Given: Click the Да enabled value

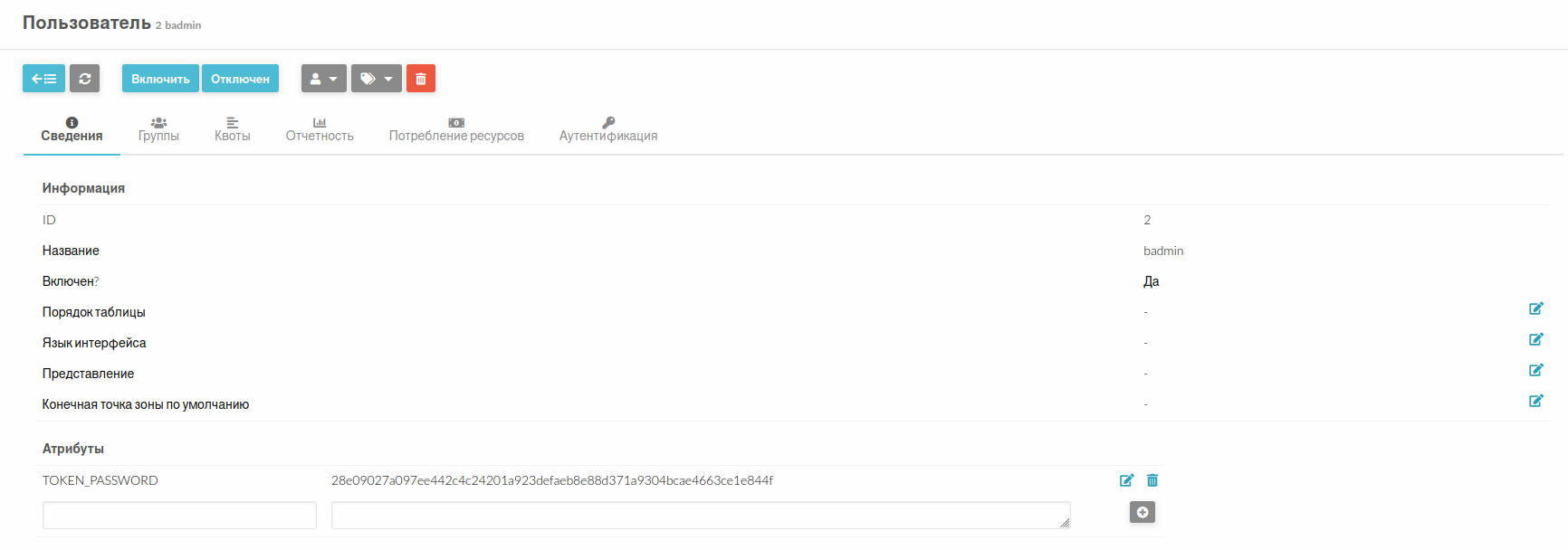Looking at the screenshot, I should (x=1152, y=281).
